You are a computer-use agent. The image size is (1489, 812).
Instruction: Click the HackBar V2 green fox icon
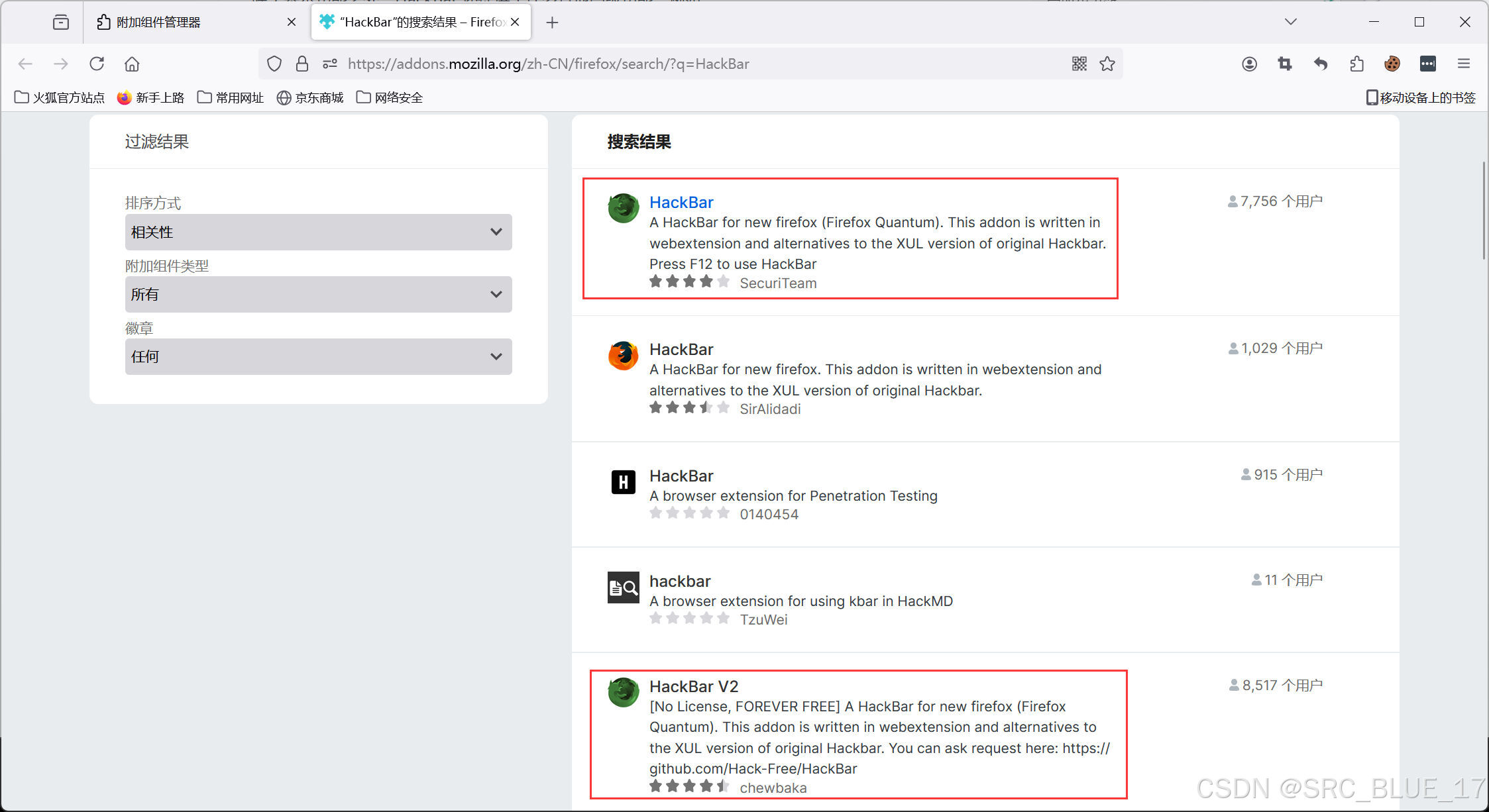point(623,692)
